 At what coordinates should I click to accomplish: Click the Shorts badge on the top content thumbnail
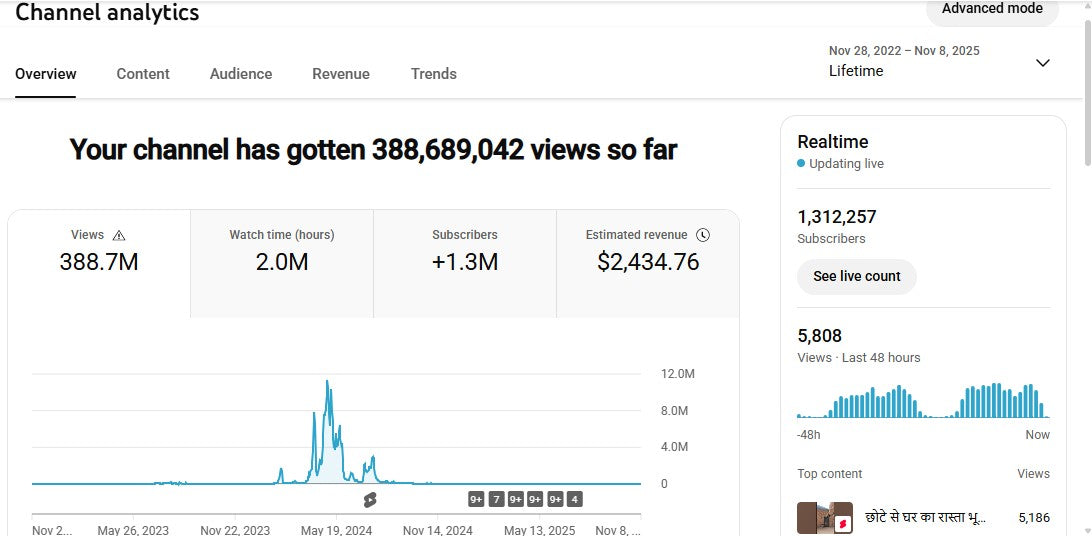coord(843,522)
